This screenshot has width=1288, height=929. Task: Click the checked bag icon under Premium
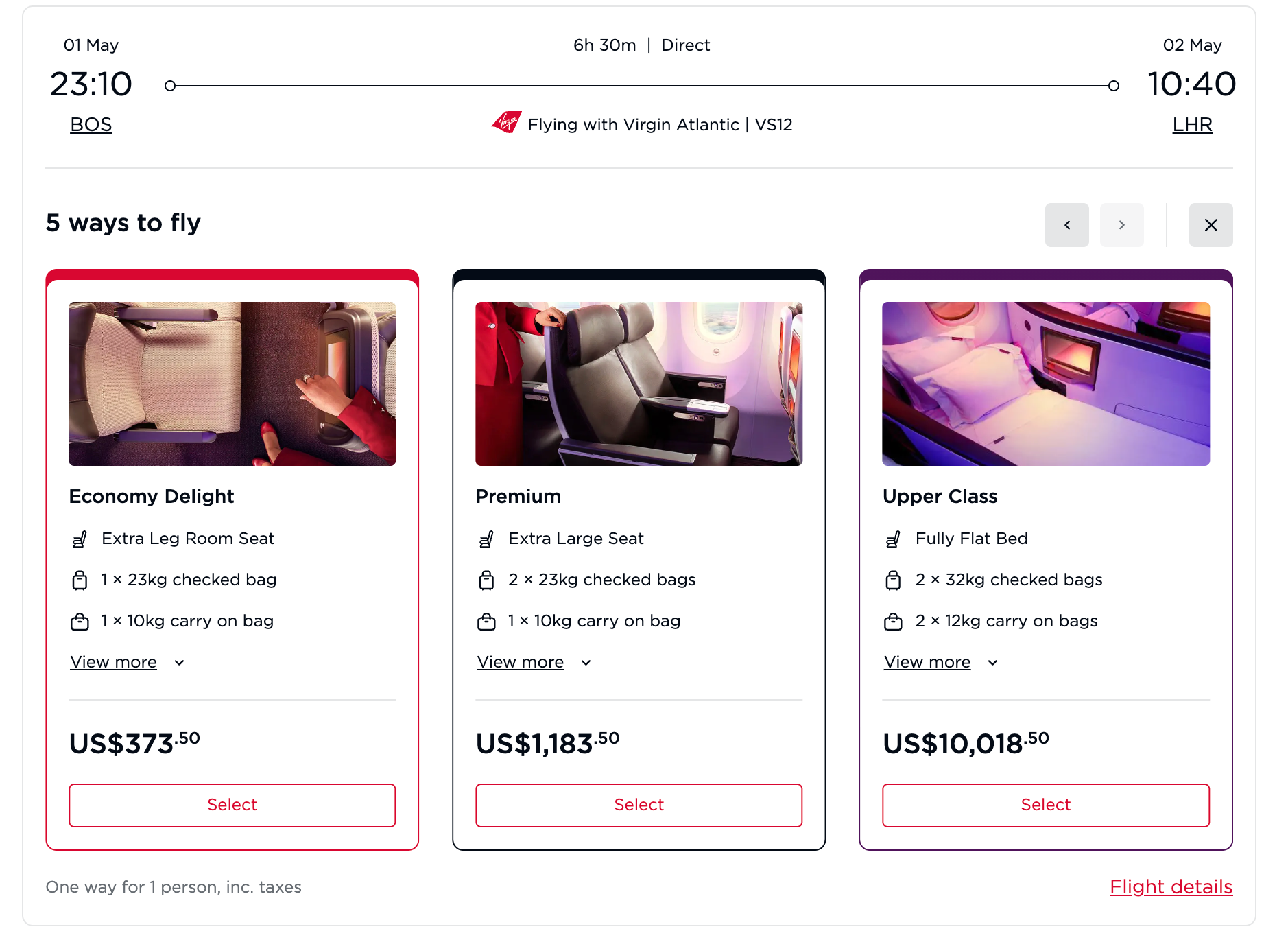(x=487, y=580)
